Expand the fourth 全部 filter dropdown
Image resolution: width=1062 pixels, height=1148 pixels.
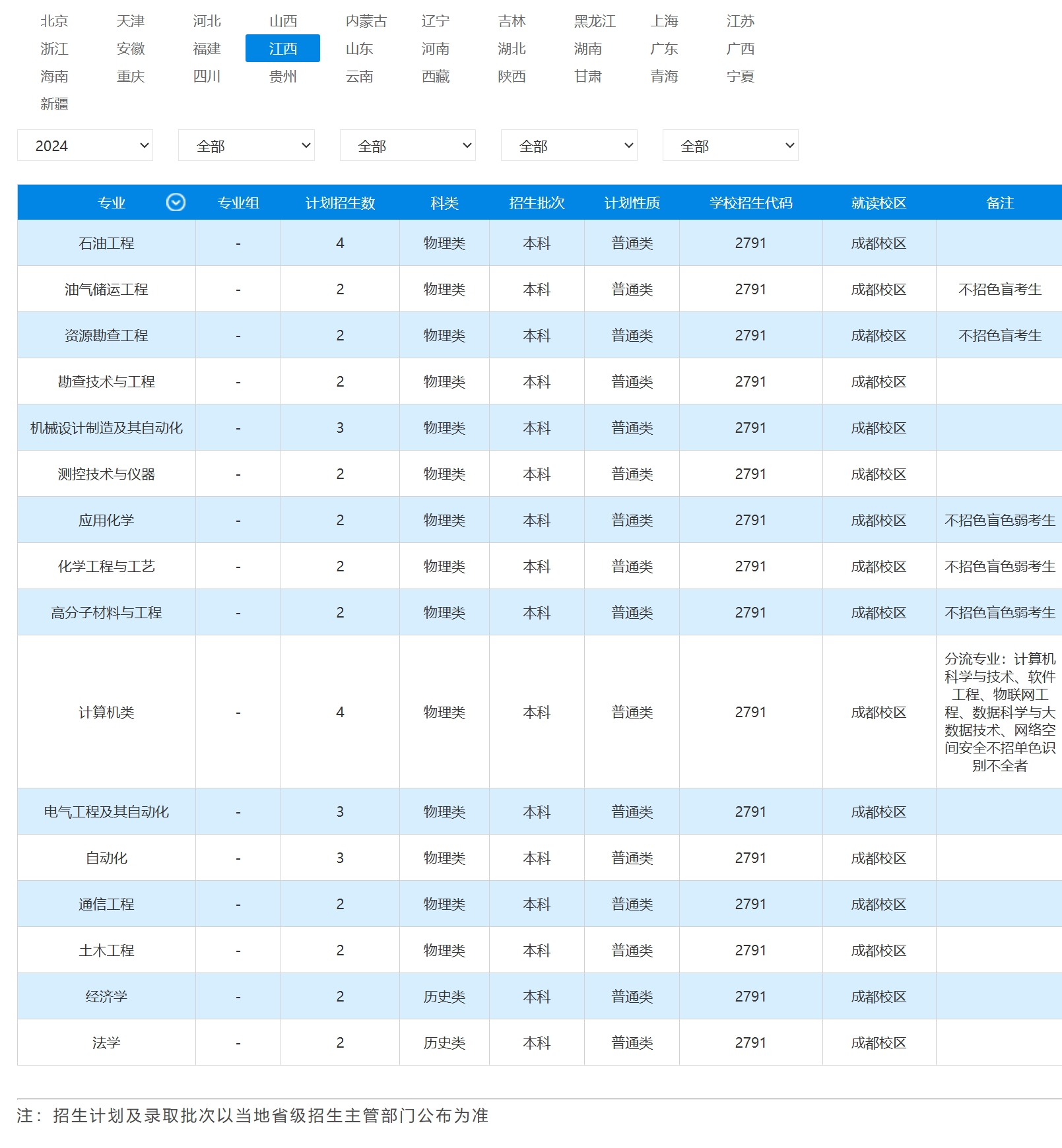pyautogui.click(x=569, y=146)
